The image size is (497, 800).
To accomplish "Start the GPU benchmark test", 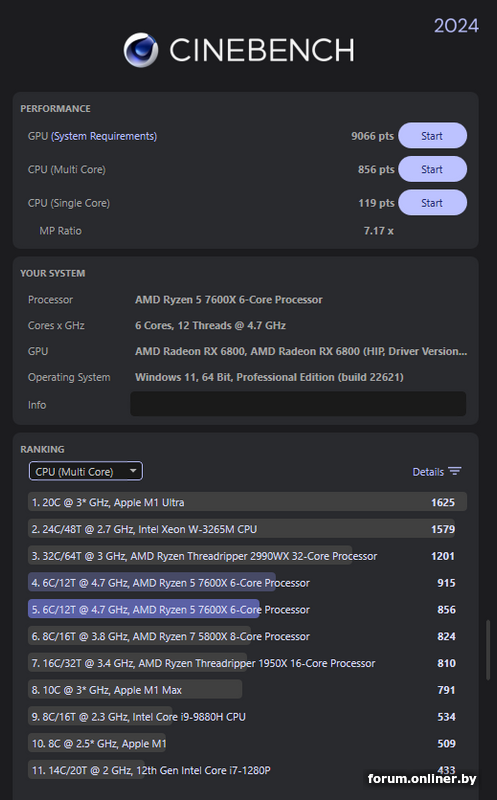I will (x=432, y=136).
